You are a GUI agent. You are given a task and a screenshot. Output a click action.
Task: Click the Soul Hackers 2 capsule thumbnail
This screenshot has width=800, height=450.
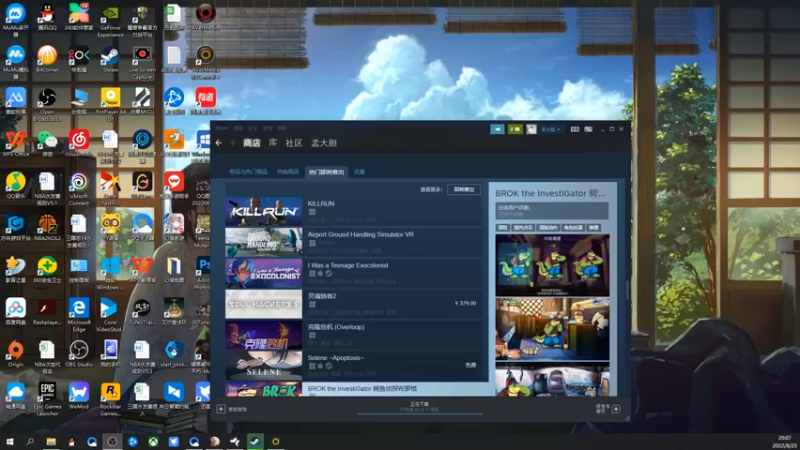tap(264, 304)
